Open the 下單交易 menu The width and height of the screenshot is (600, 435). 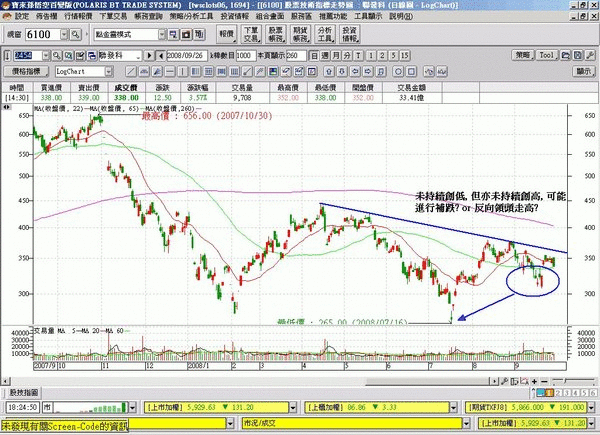pos(113,16)
